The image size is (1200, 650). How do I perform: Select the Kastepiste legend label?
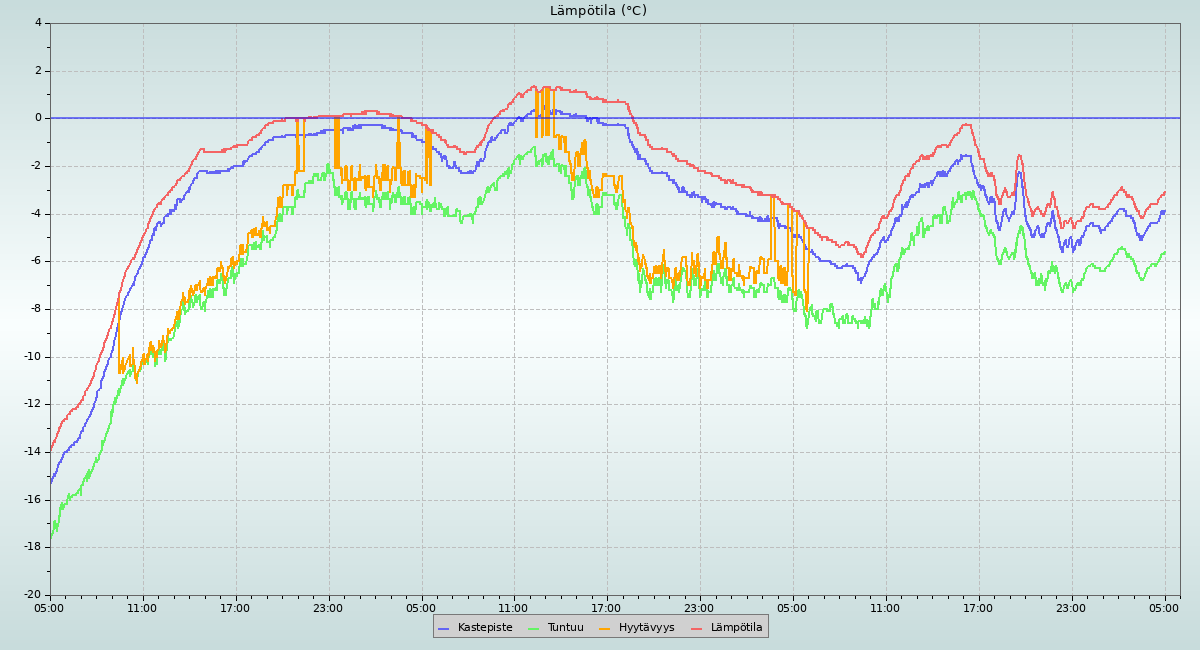click(484, 628)
